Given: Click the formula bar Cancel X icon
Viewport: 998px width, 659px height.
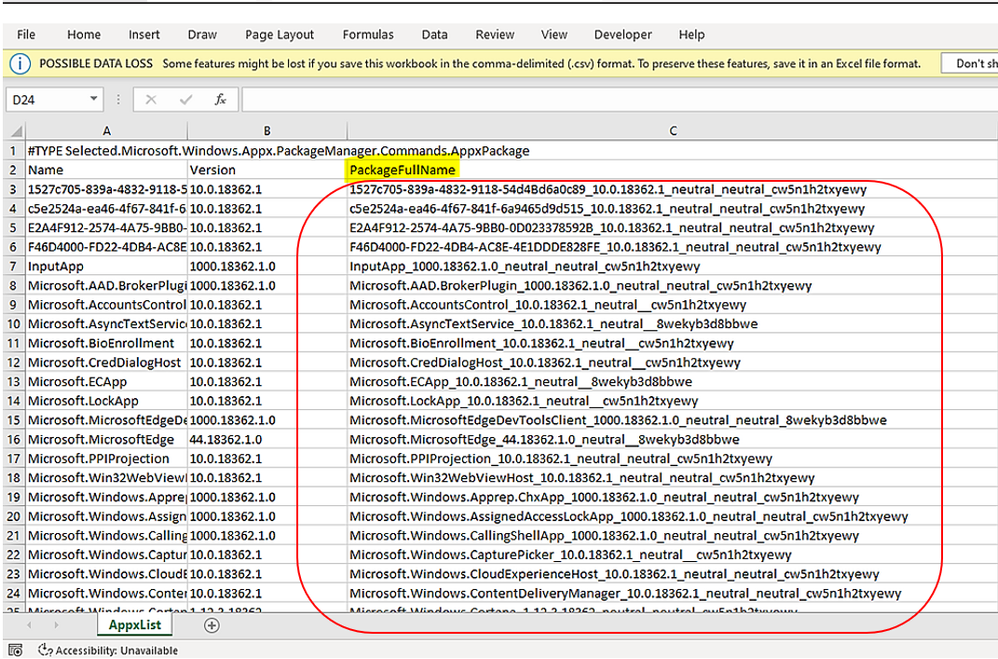Looking at the screenshot, I should [151, 100].
